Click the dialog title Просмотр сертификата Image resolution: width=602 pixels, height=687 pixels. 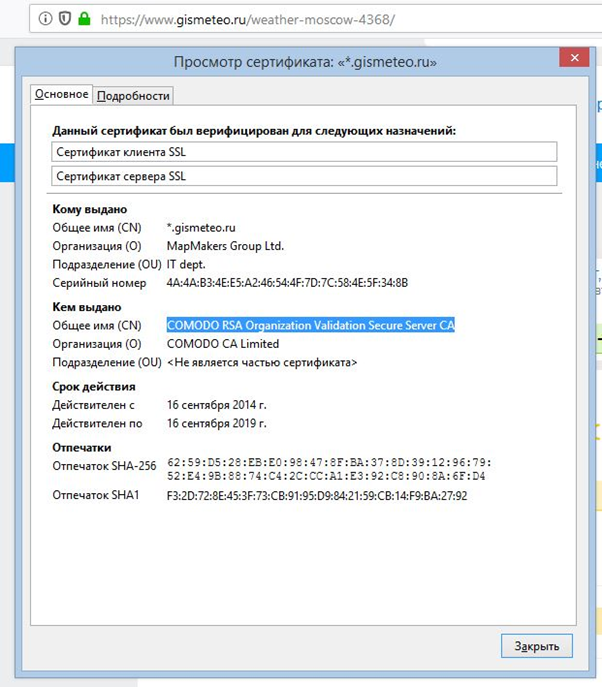(305, 62)
